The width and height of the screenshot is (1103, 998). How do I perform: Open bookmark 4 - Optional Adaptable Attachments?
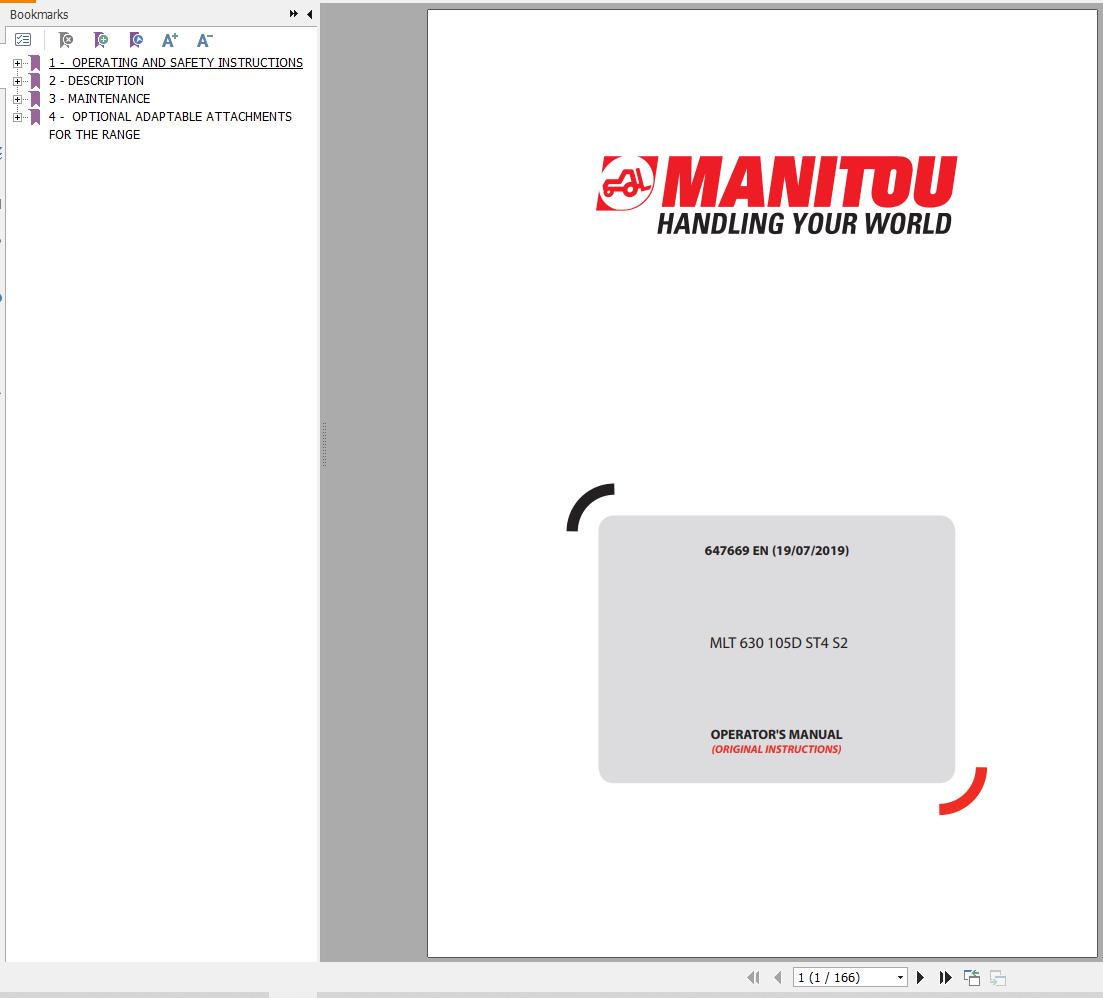point(170,125)
